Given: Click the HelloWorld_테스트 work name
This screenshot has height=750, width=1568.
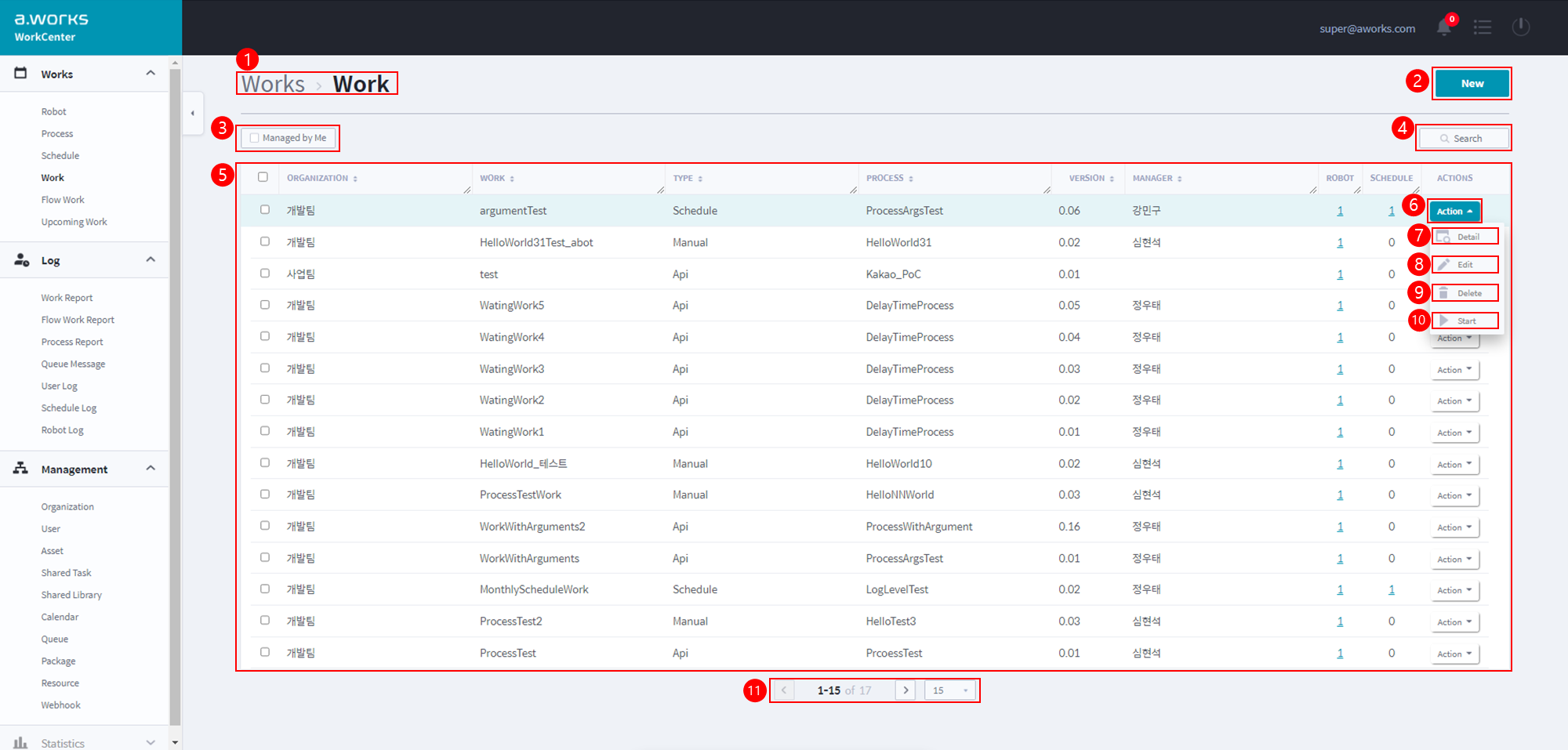Looking at the screenshot, I should (523, 464).
